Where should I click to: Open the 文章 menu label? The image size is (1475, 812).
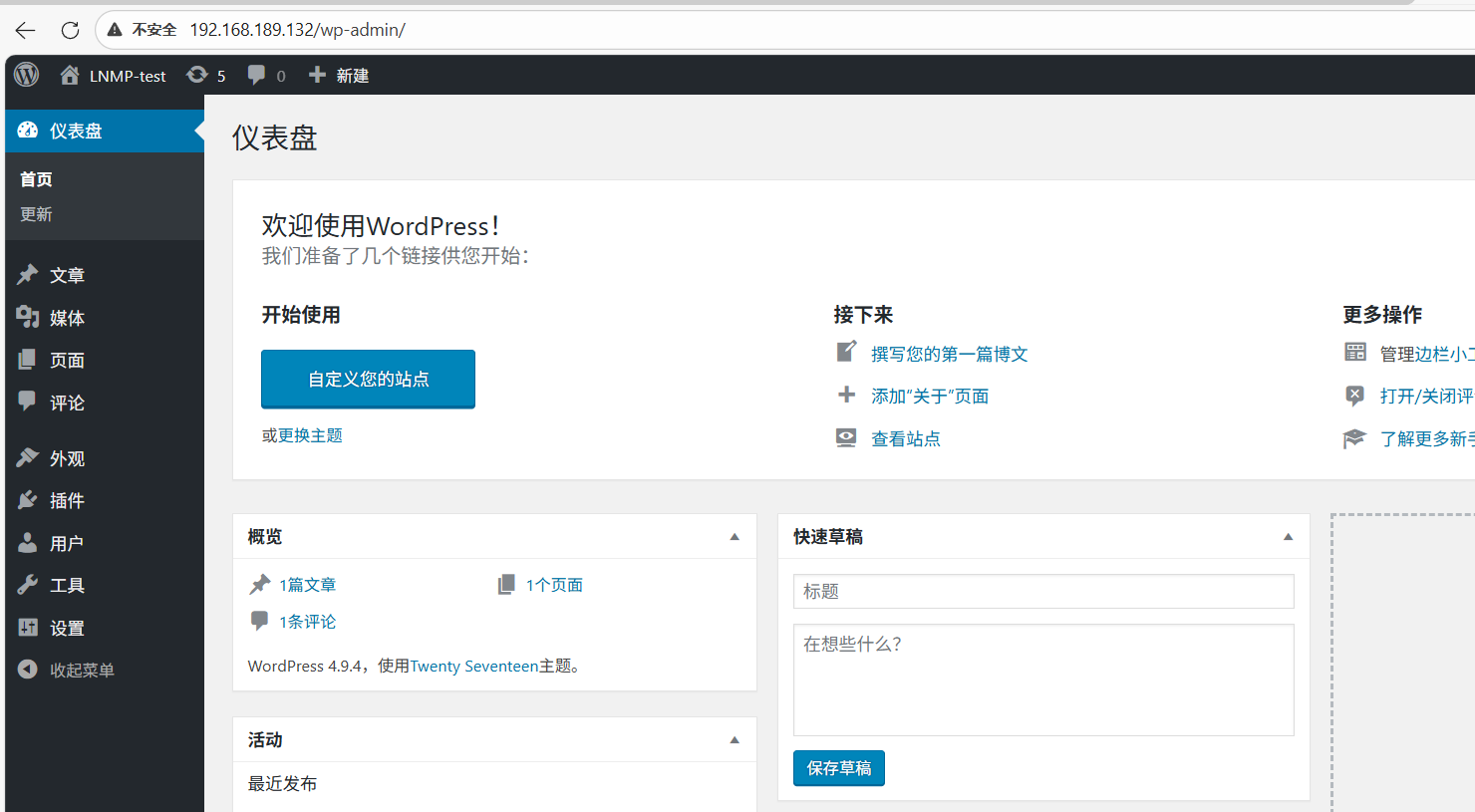tap(67, 275)
